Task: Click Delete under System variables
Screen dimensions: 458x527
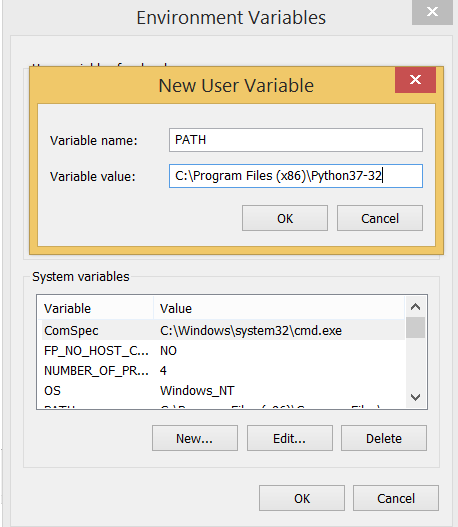Action: point(384,438)
